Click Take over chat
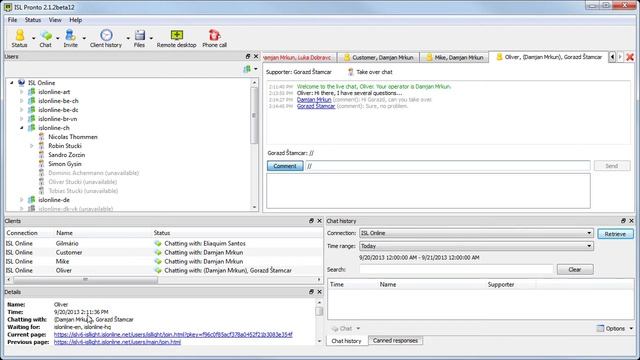The height and width of the screenshot is (360, 640). point(370,72)
